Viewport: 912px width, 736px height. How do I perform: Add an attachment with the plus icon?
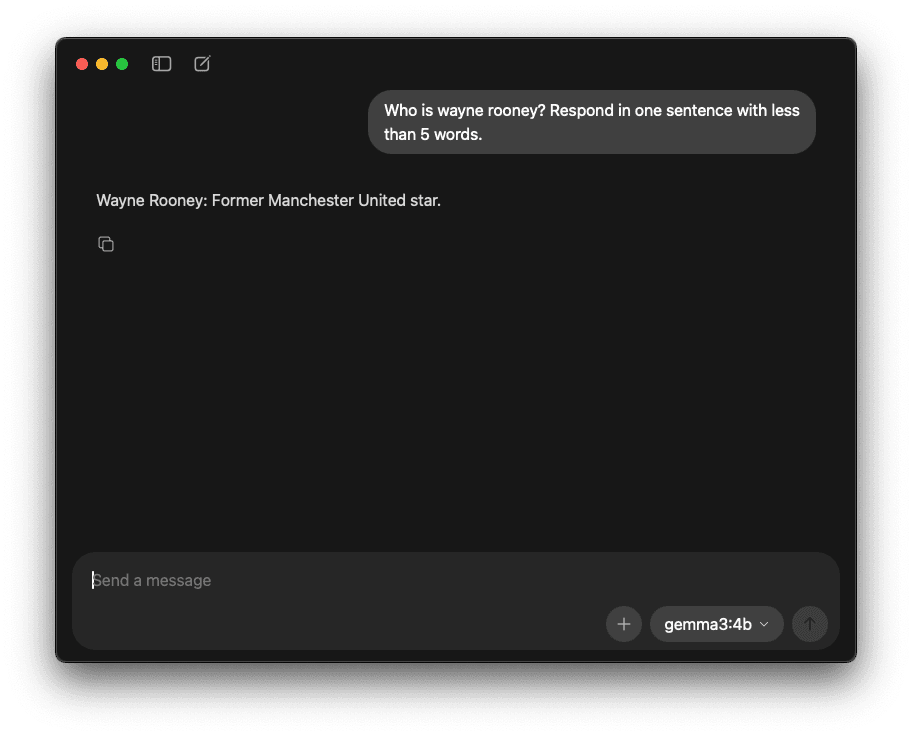624,624
